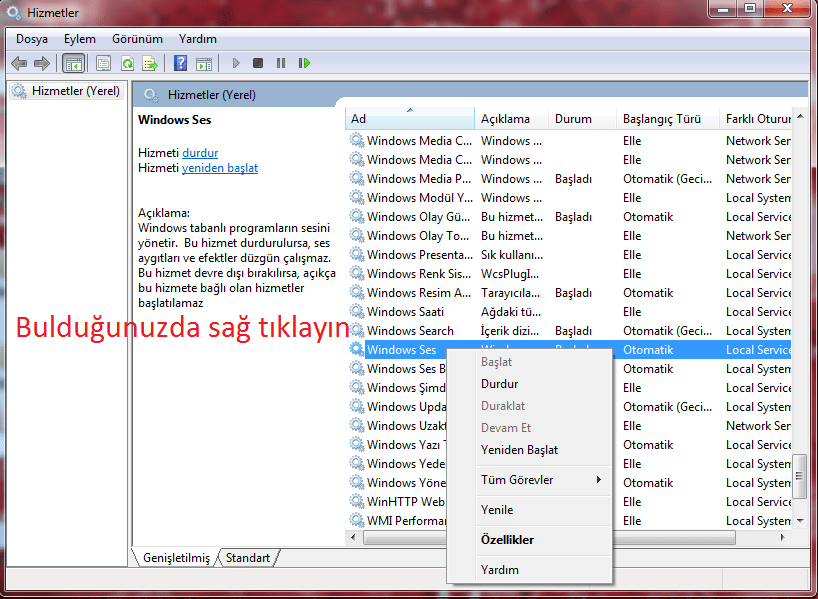Select the highlighted Windows Ses row

click(569, 350)
